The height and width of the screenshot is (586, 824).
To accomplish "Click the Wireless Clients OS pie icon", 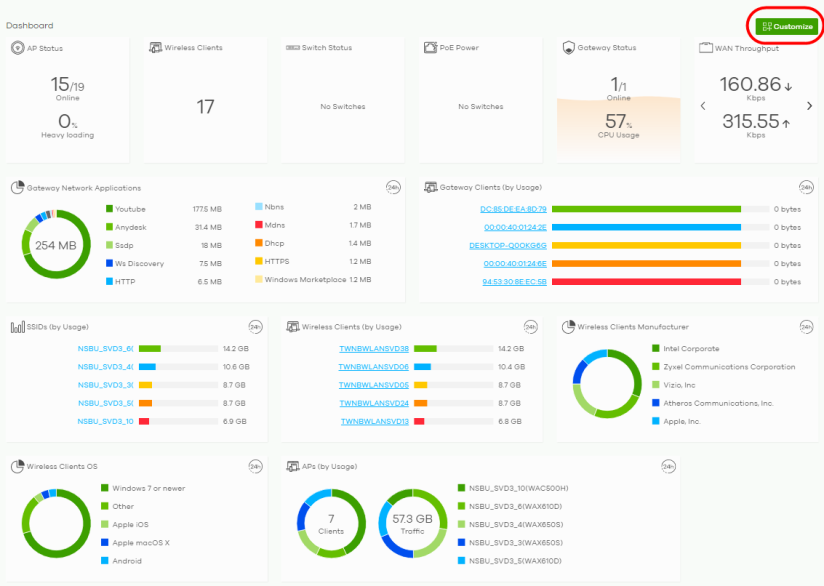I will 17,466.
